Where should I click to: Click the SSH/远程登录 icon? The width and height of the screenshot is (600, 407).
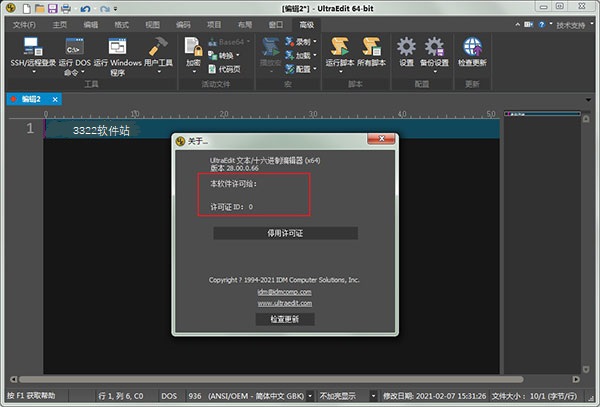pos(33,46)
